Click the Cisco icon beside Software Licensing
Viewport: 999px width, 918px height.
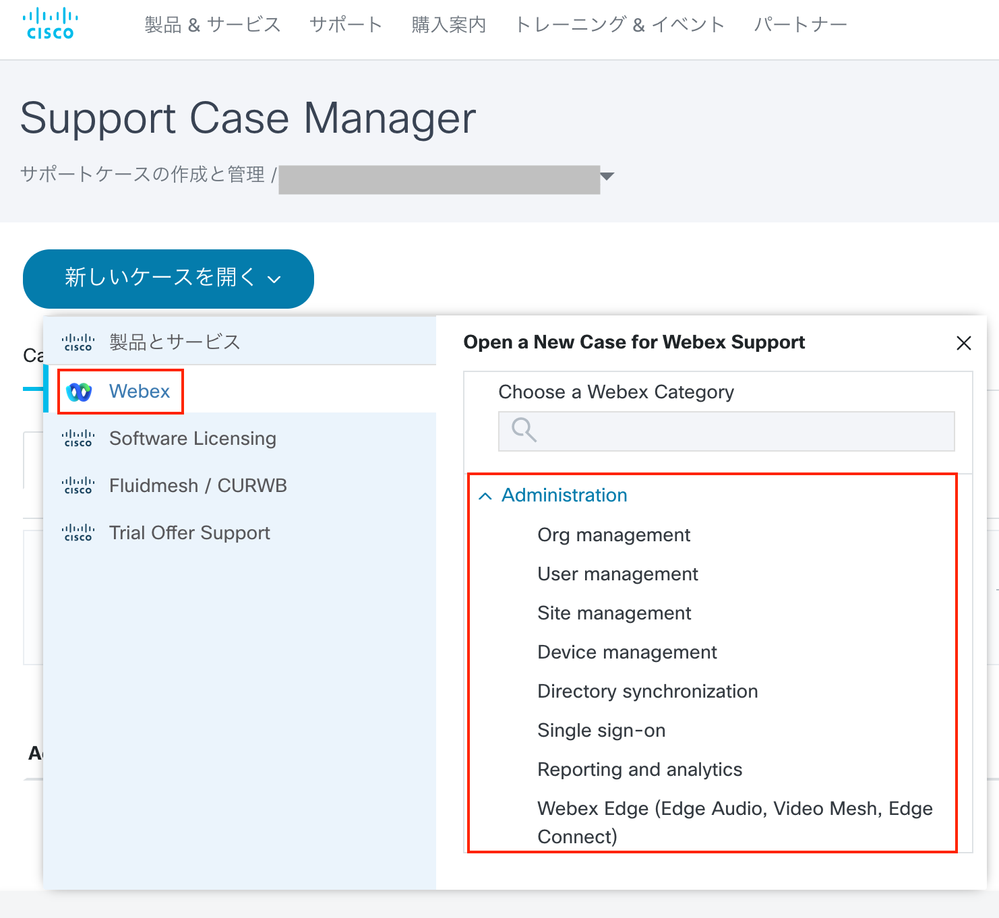point(78,438)
